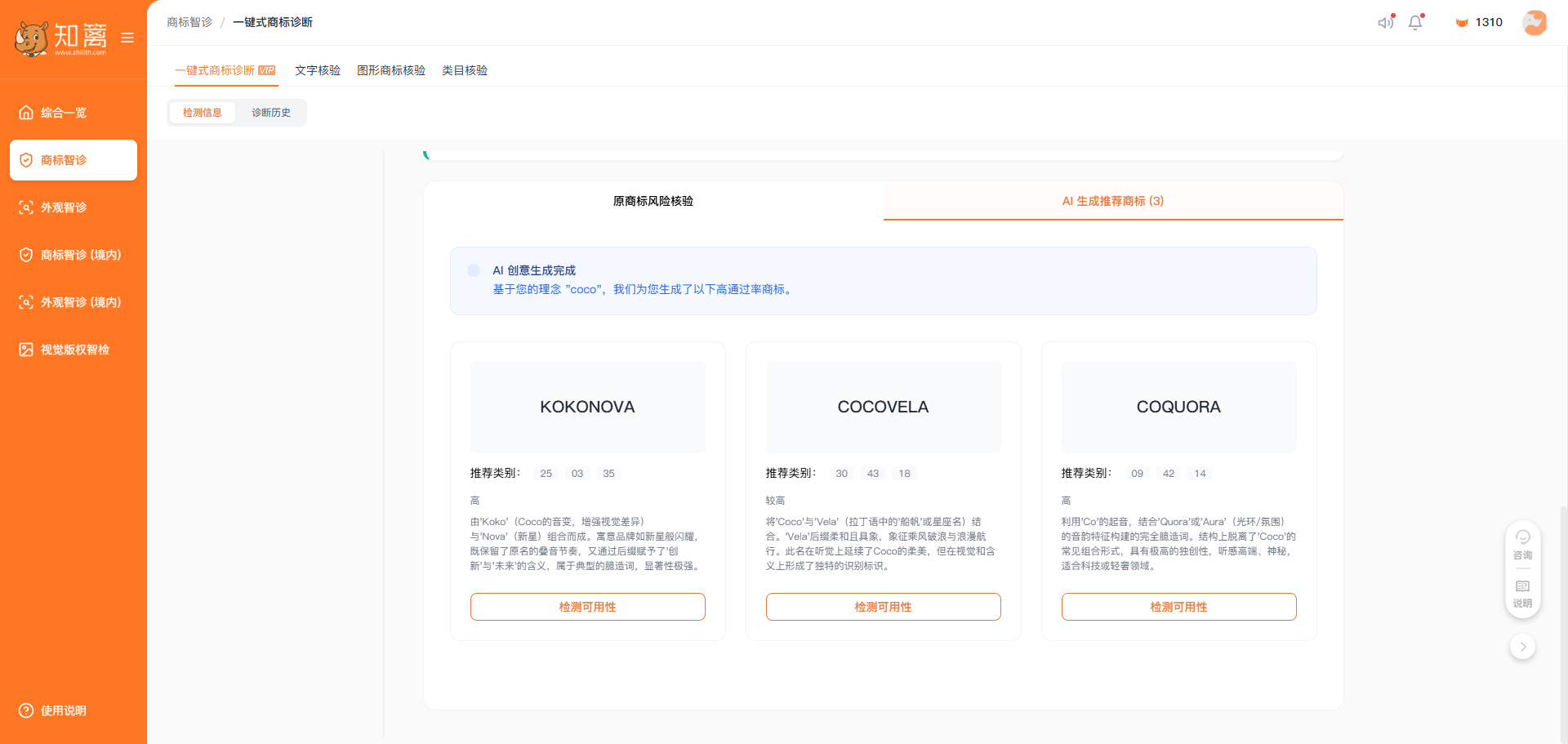Switch to 图形商标核验 tab

pos(391,70)
